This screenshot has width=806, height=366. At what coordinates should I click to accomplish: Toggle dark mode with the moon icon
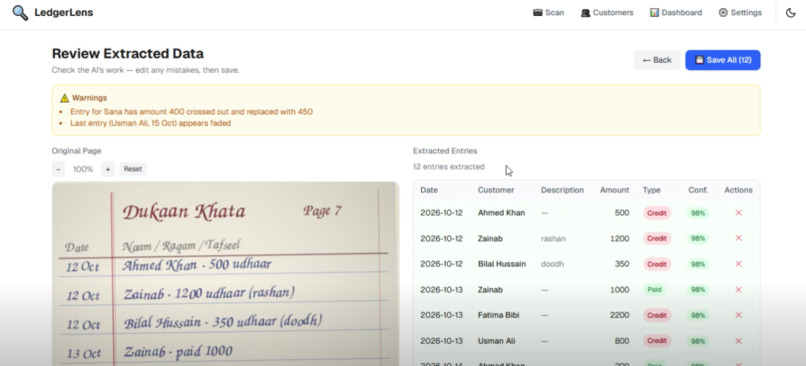point(791,13)
